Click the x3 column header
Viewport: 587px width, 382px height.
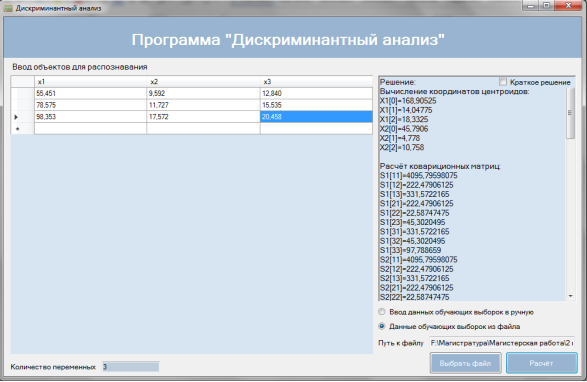(x=316, y=82)
